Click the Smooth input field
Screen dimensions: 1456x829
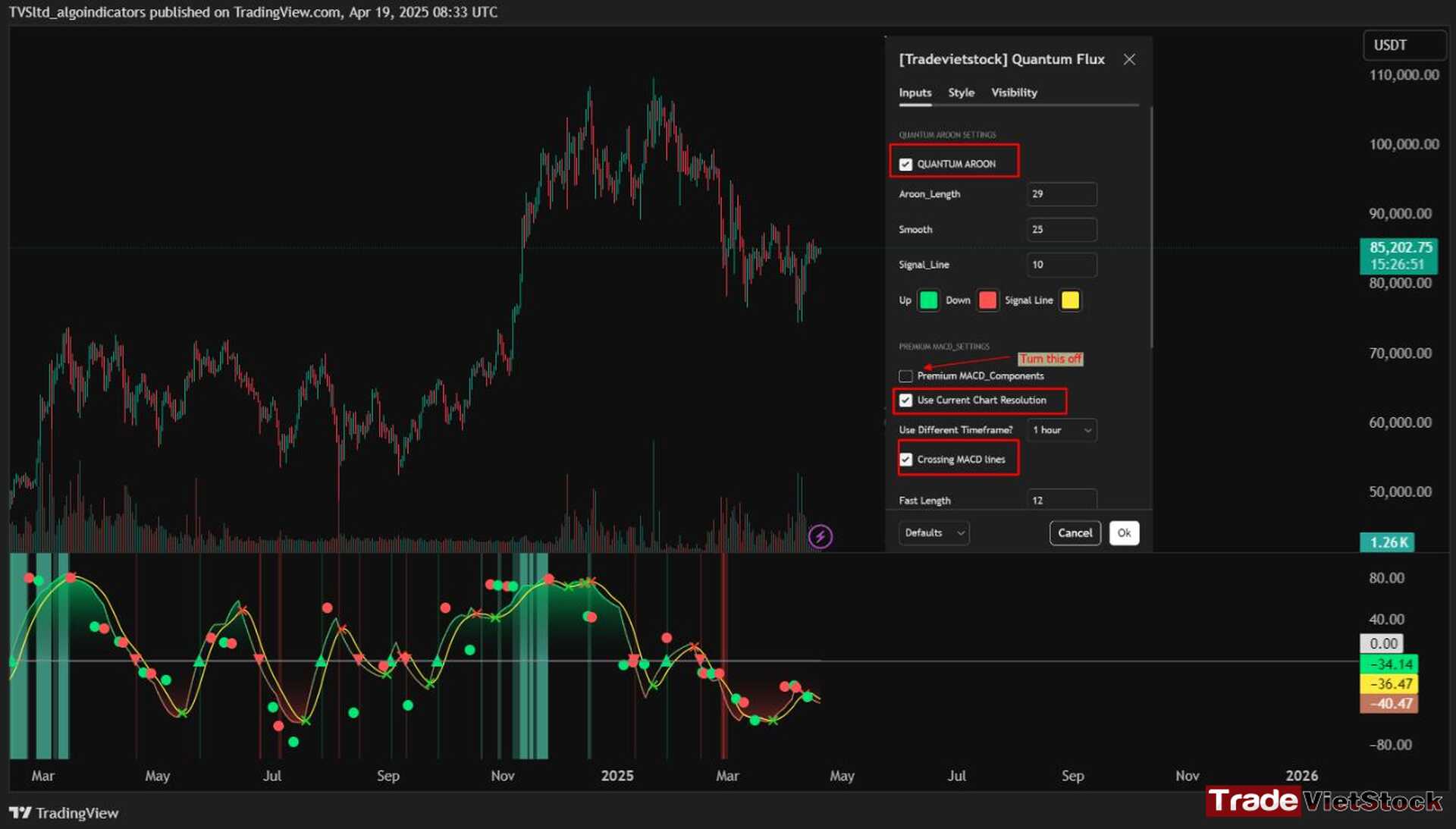(1062, 230)
